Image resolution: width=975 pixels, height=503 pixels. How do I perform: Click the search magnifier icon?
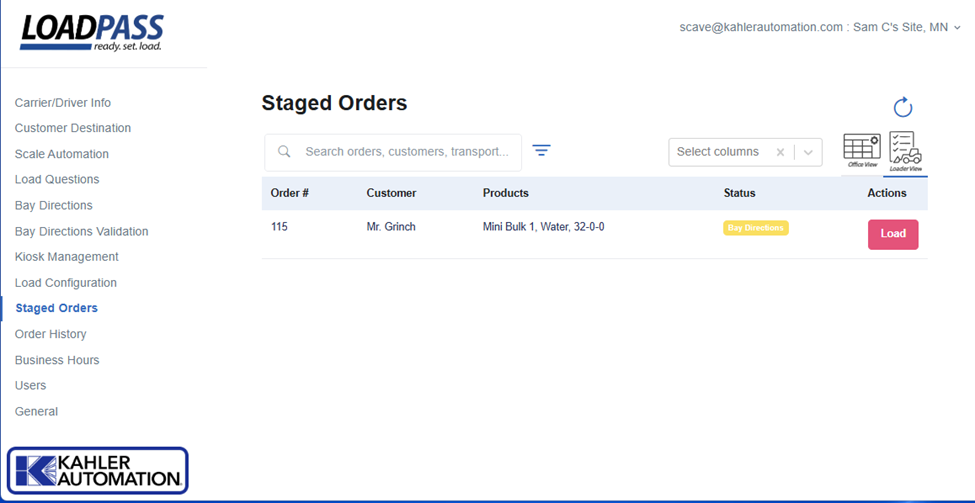coord(284,152)
